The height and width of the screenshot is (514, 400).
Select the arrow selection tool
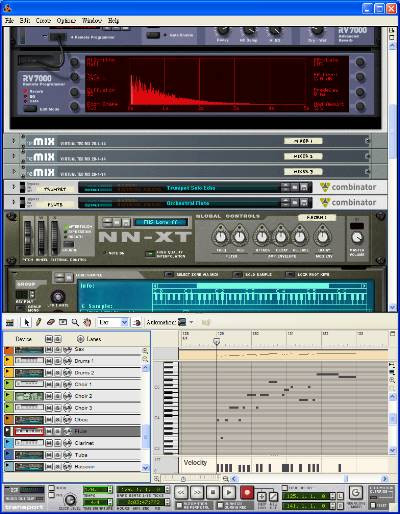coord(27,322)
